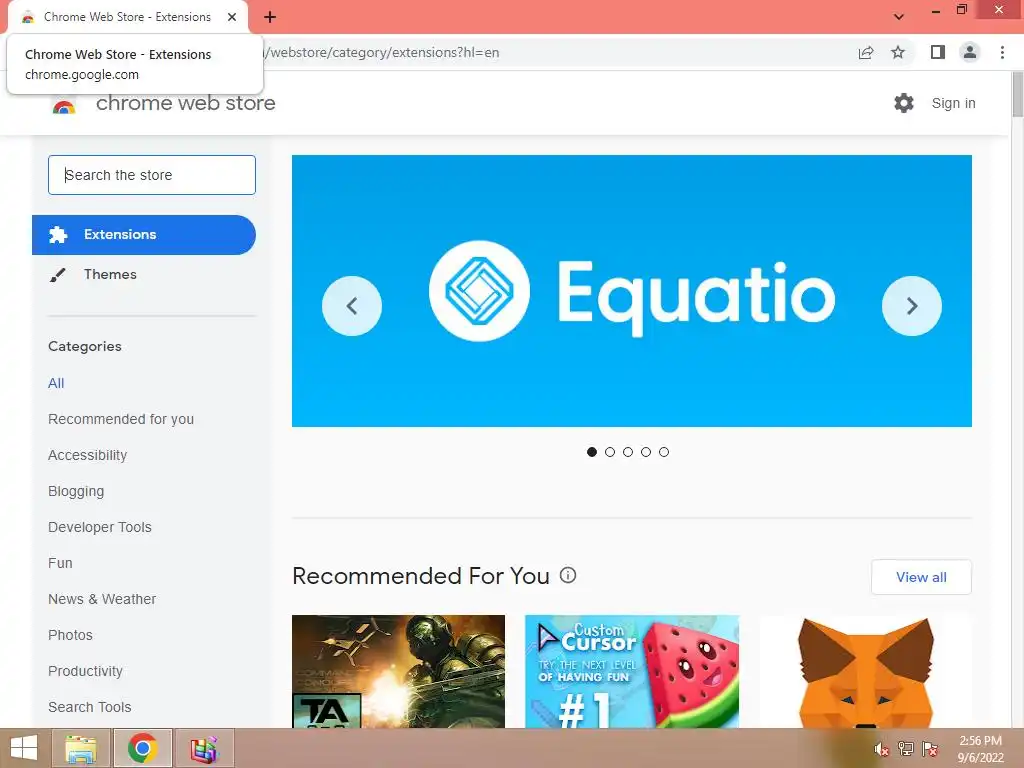Image resolution: width=1024 pixels, height=768 pixels.
Task: Click the info icon beside Recommended For You
Action: coord(568,575)
